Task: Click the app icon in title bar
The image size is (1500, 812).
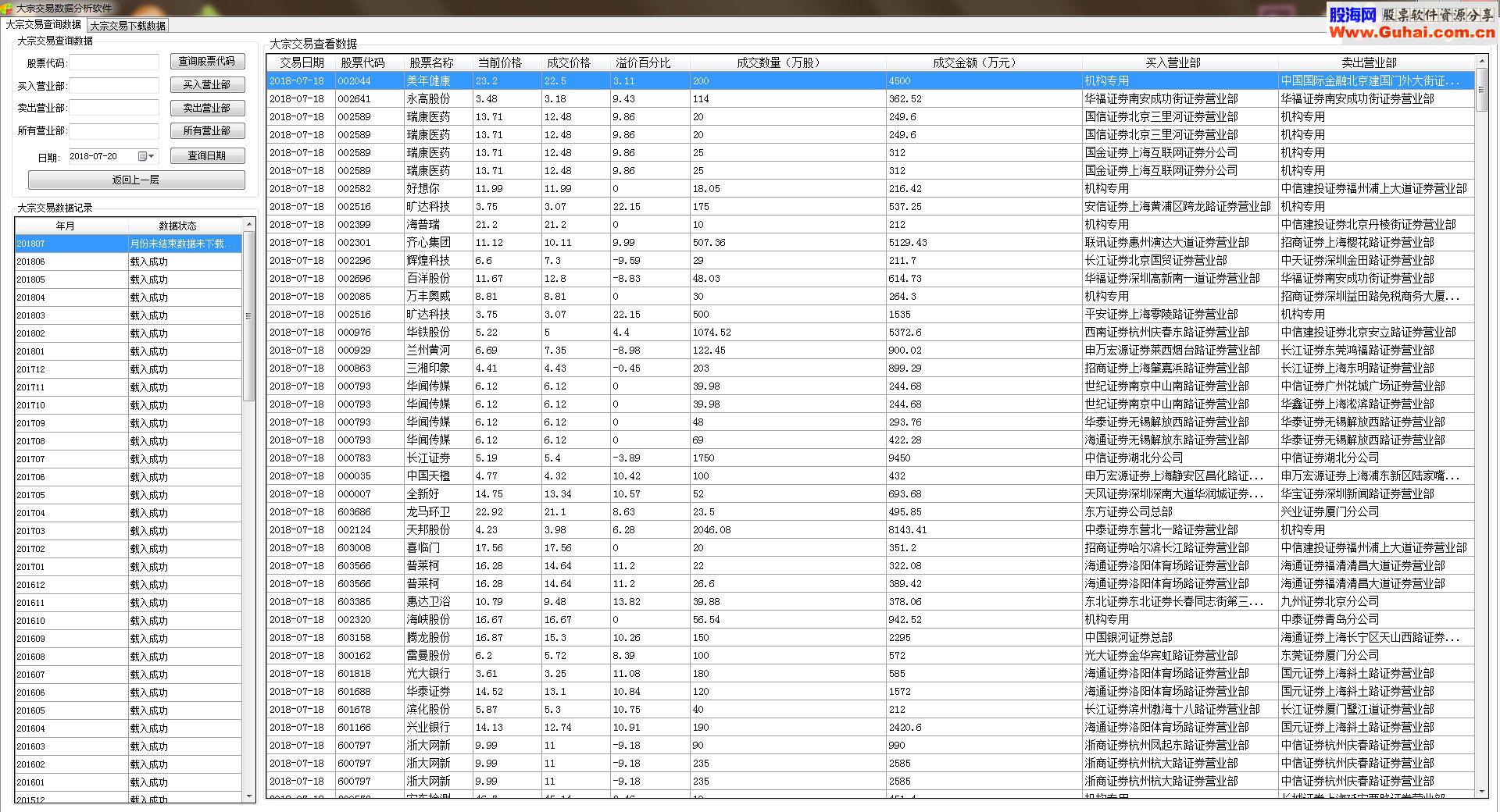Action: click(x=7, y=9)
